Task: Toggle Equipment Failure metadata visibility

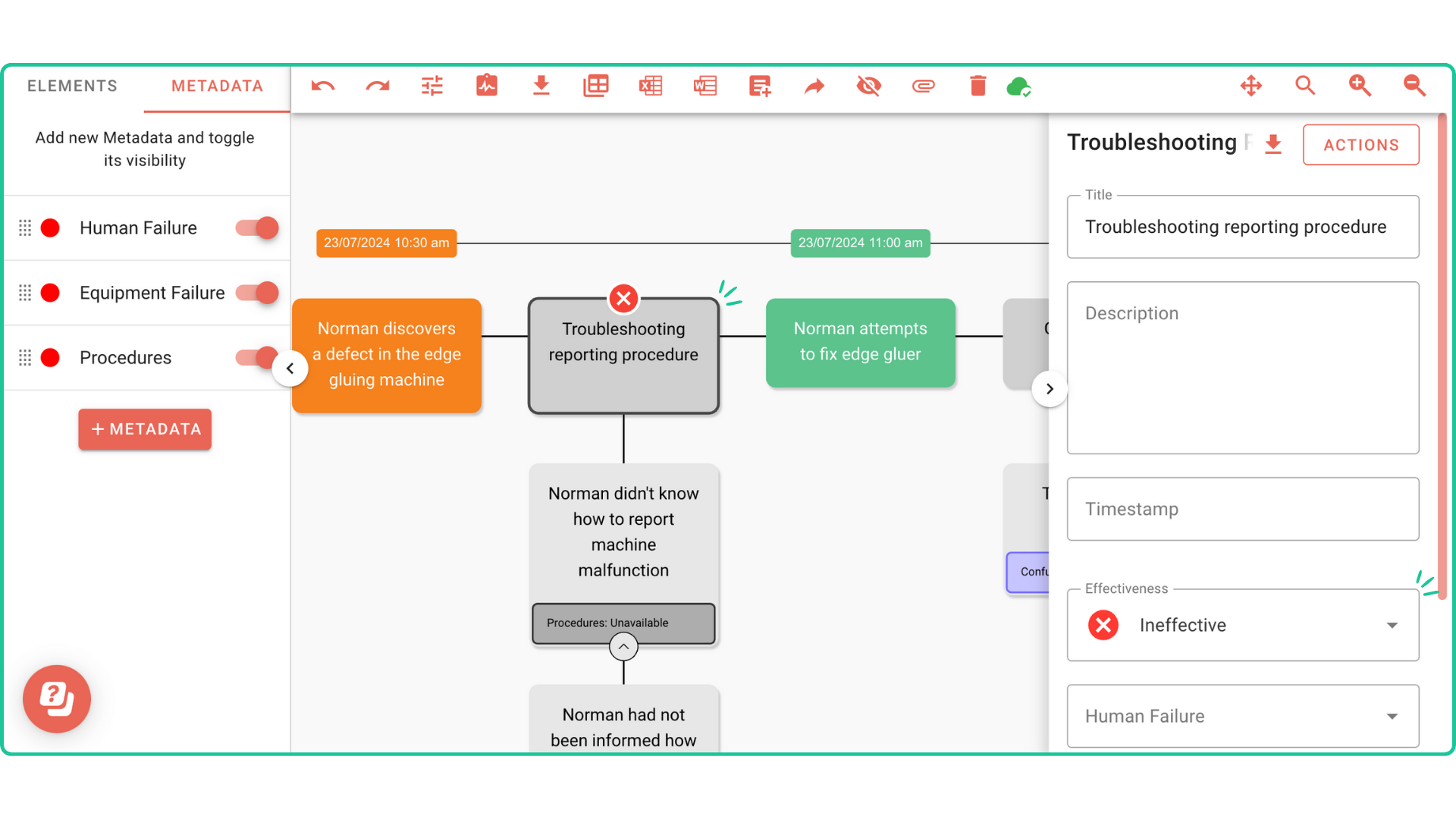Action: click(x=258, y=293)
